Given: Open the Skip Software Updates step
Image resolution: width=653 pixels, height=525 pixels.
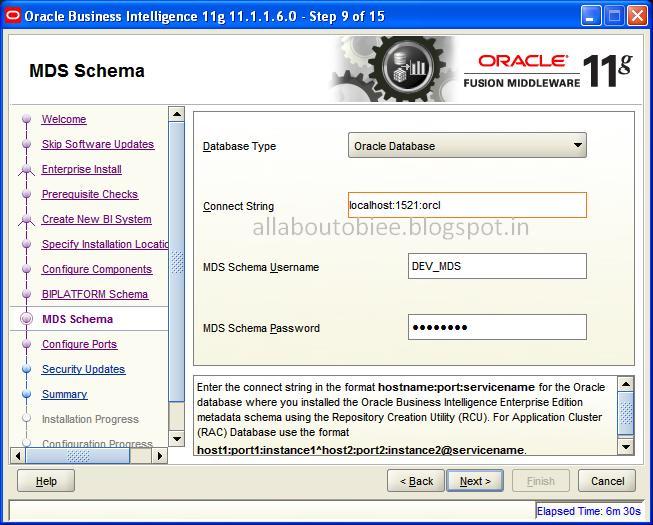Looking at the screenshot, I should (x=98, y=144).
